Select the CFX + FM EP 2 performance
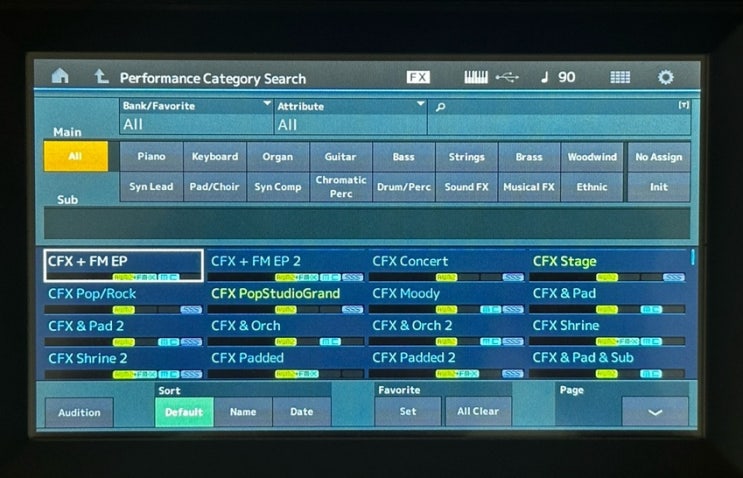This screenshot has height=478, width=743. pyautogui.click(x=286, y=266)
